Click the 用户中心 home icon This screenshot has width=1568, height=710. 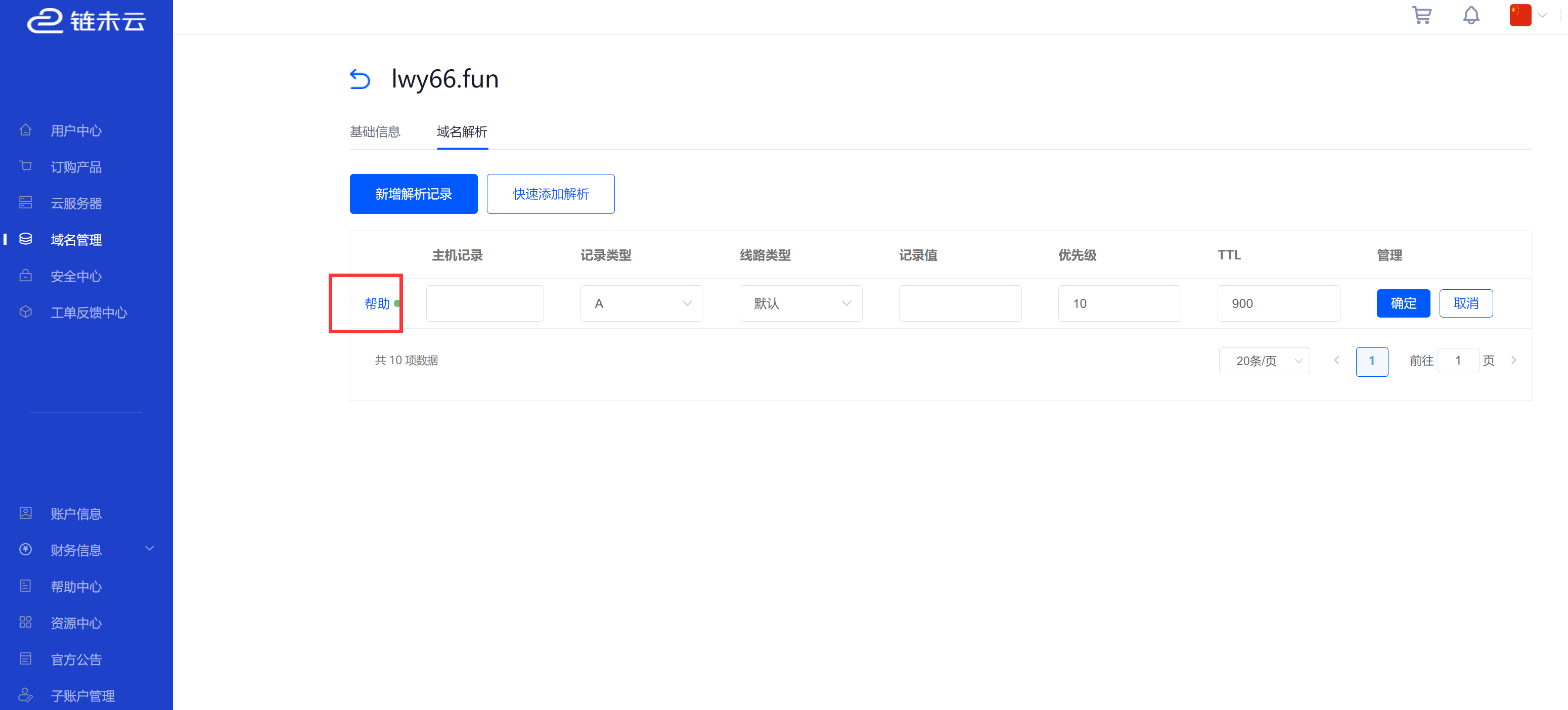click(x=26, y=129)
